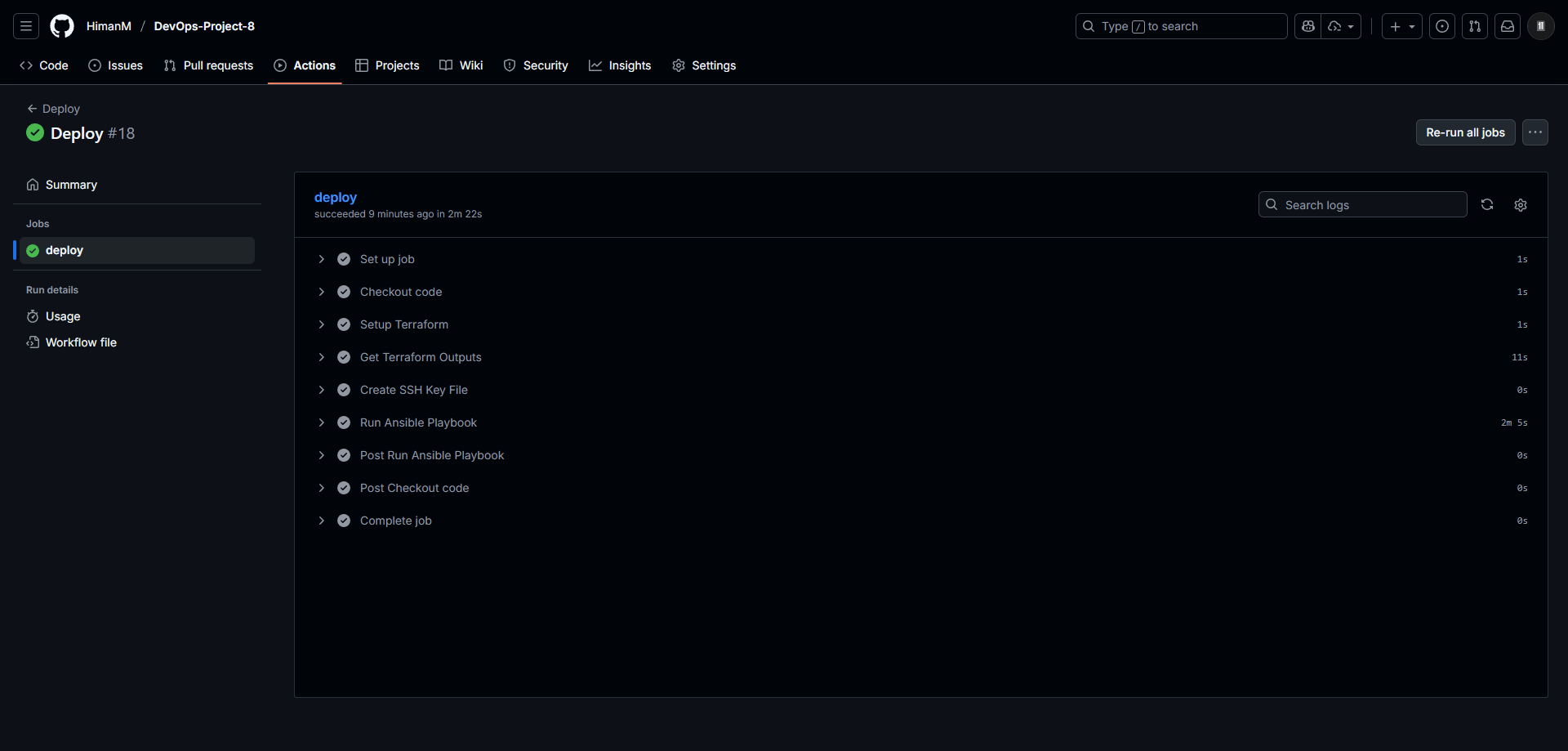The height and width of the screenshot is (751, 1568).
Task: Expand the Get Terraform Outputs step
Action: 421,357
